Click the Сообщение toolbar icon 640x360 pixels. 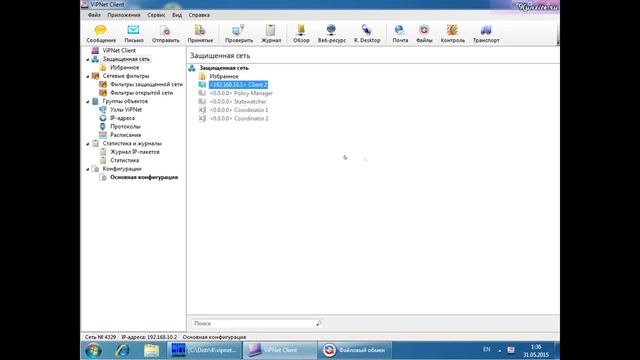tap(101, 33)
